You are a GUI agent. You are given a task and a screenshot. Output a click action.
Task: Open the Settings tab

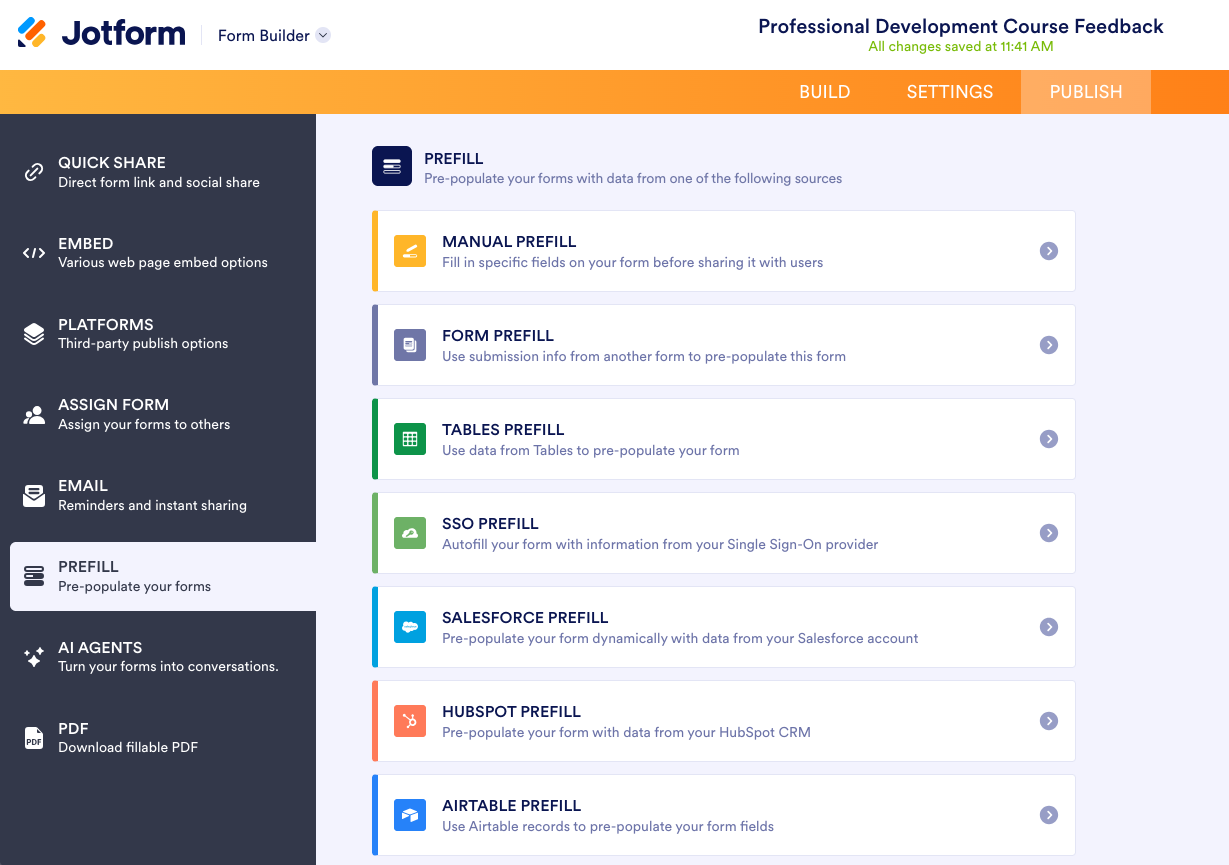point(950,92)
